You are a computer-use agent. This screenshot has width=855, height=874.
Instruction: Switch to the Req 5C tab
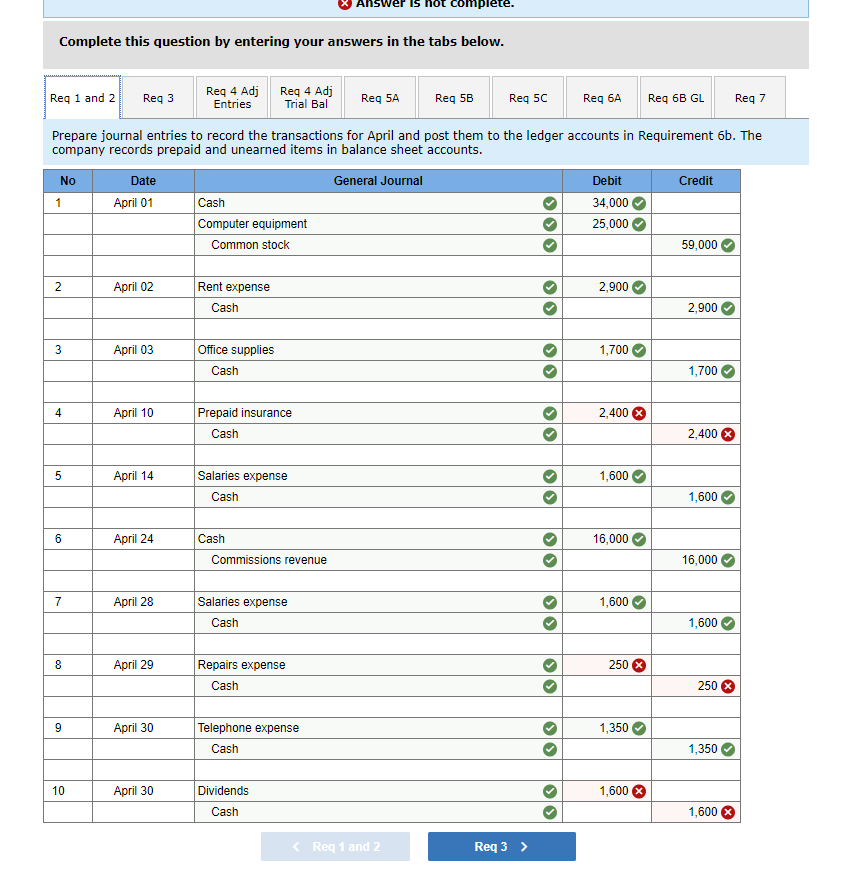point(528,98)
